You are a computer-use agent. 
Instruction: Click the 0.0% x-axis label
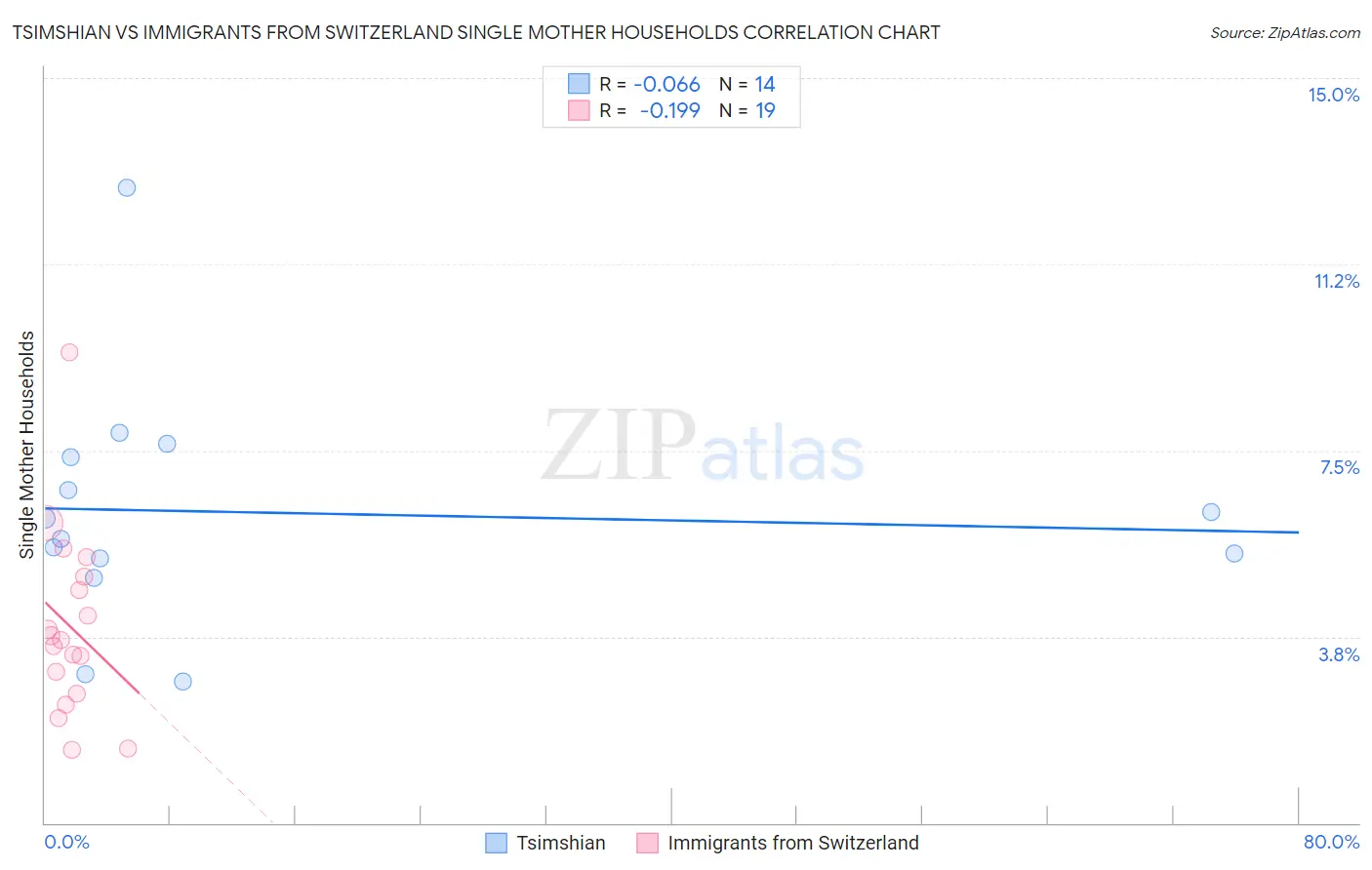(x=66, y=842)
